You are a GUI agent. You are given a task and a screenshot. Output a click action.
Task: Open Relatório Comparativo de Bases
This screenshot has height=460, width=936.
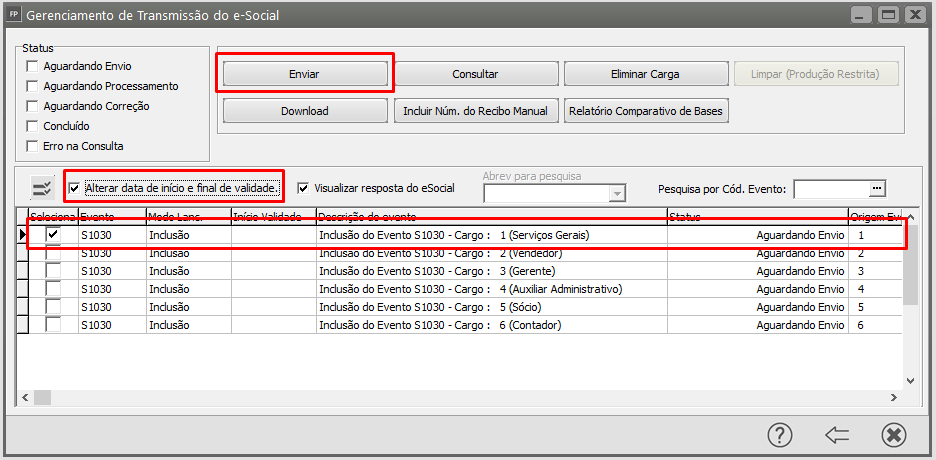[x=645, y=111]
